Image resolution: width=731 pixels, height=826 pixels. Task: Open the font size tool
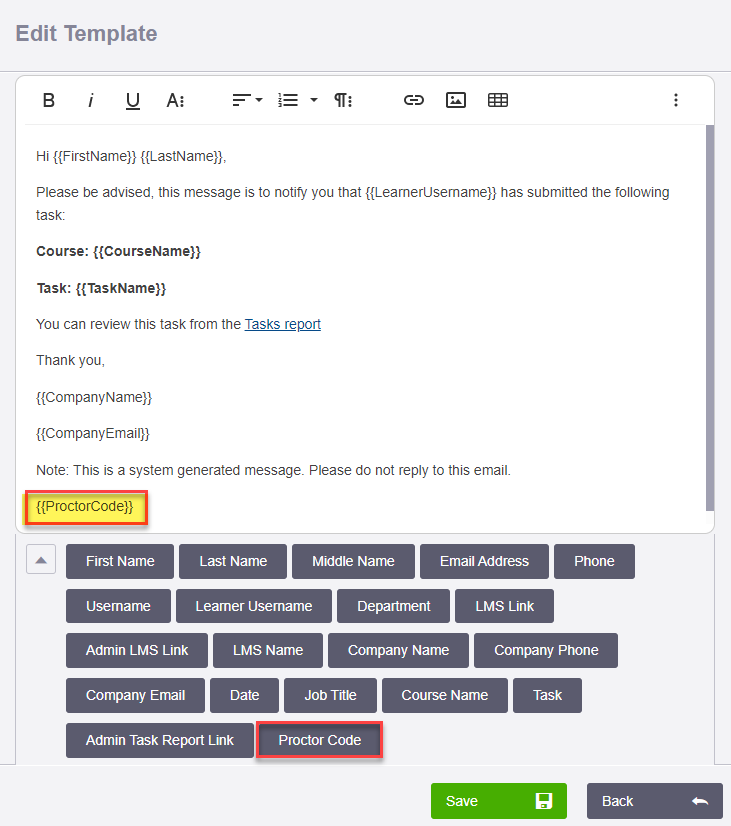[175, 100]
